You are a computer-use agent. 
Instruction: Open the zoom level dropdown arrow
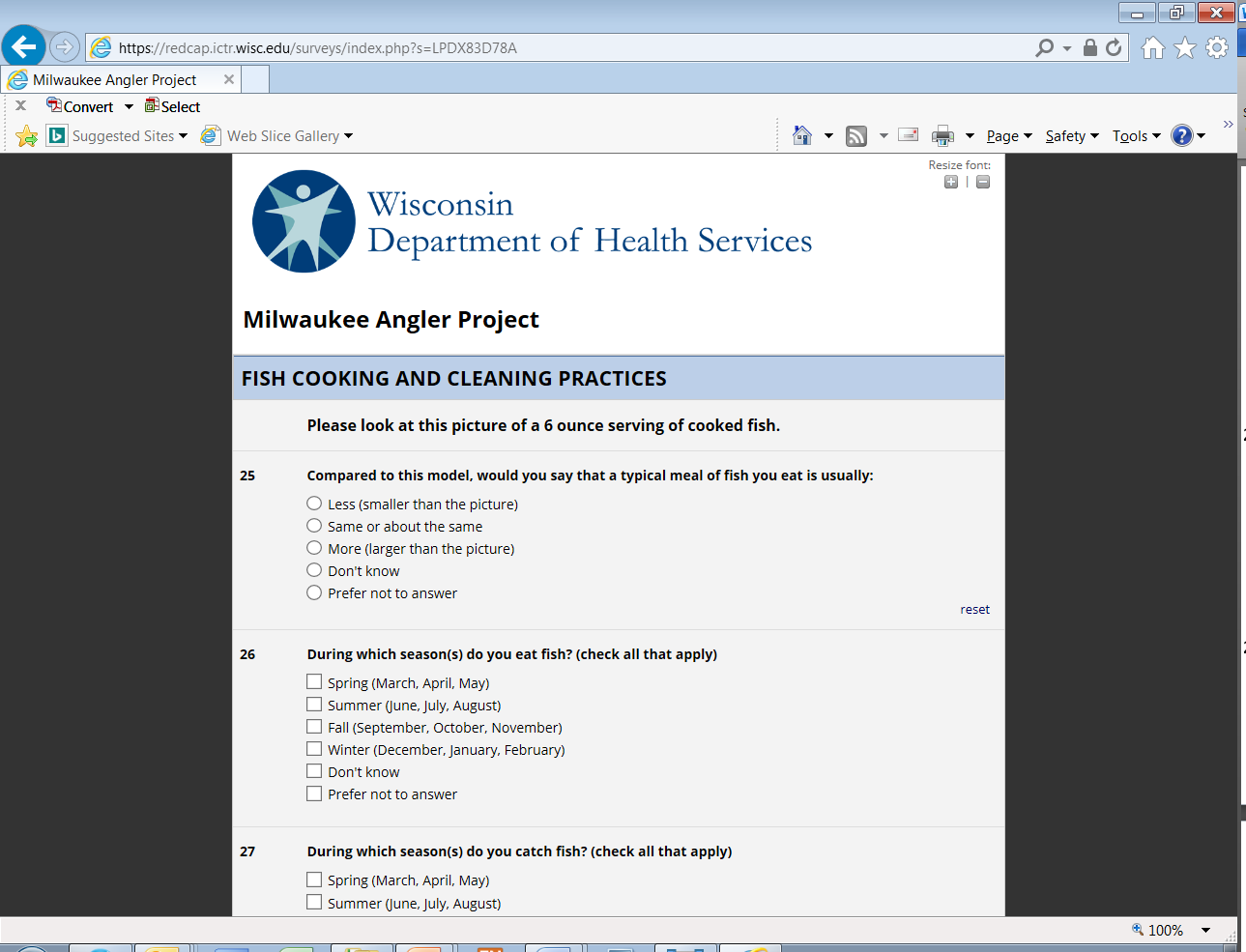tap(1205, 930)
